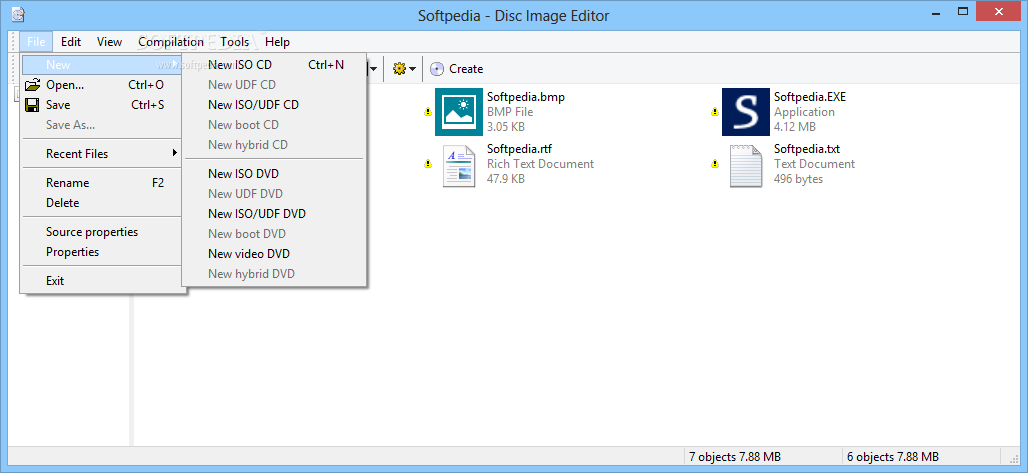Screen dimensions: 1028x473
Task: Select the Softpedia.bmp picture icon
Action: click(x=458, y=112)
